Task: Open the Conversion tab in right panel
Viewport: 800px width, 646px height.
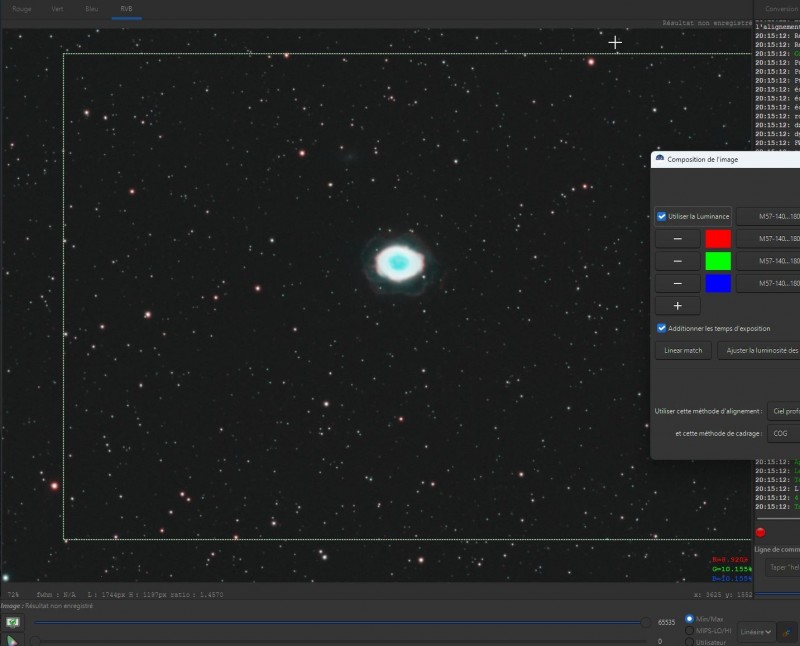Action: tap(781, 9)
